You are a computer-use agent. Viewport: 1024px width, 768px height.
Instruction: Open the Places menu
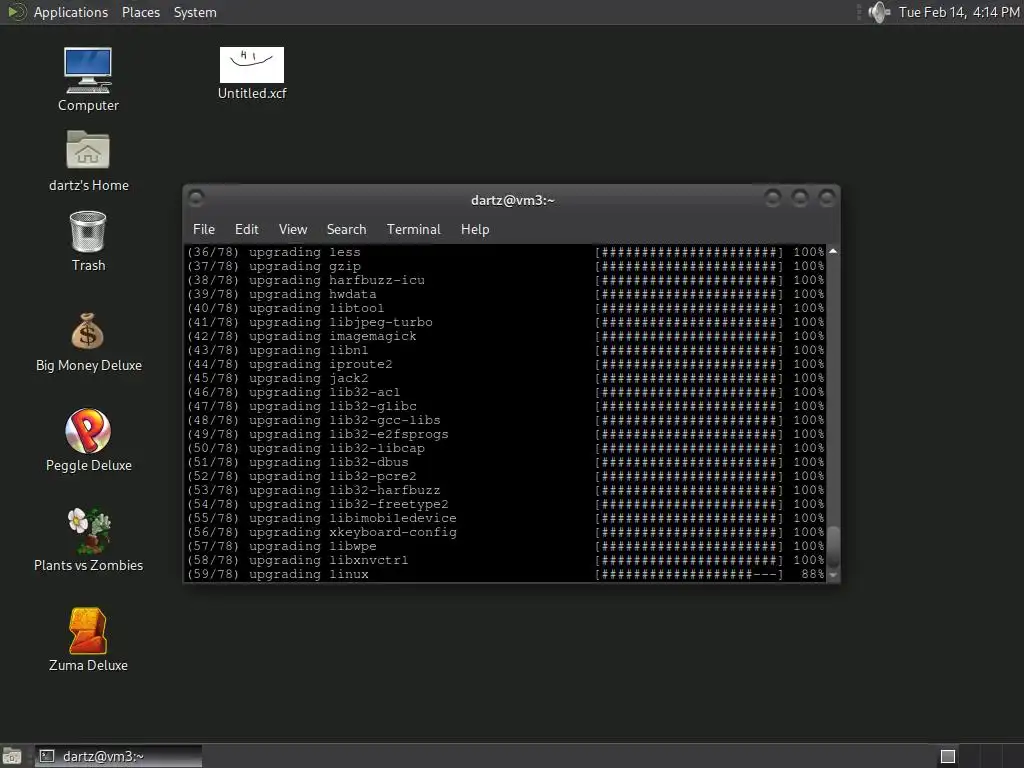pos(141,12)
